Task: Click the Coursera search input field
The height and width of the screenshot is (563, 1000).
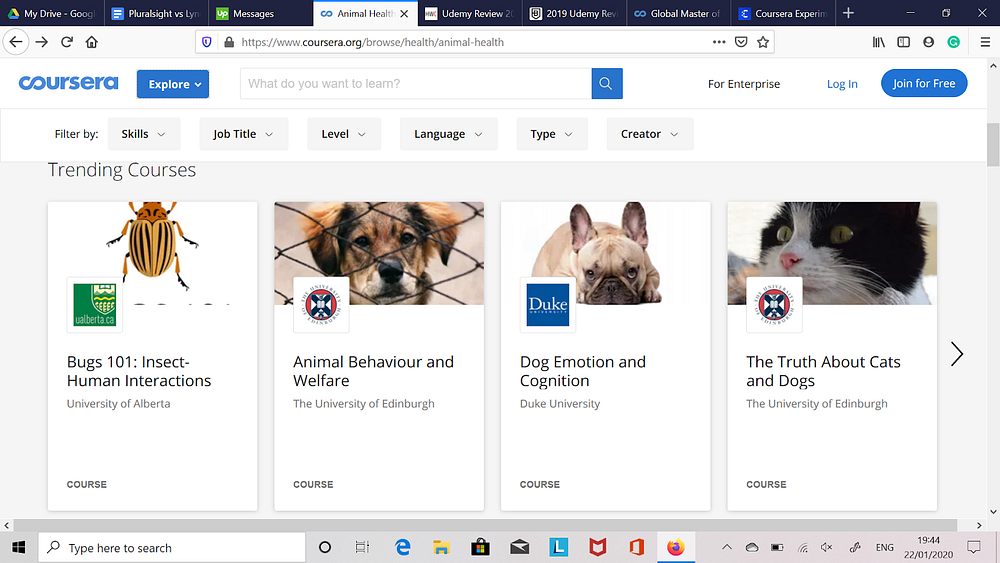Action: pyautogui.click(x=416, y=84)
